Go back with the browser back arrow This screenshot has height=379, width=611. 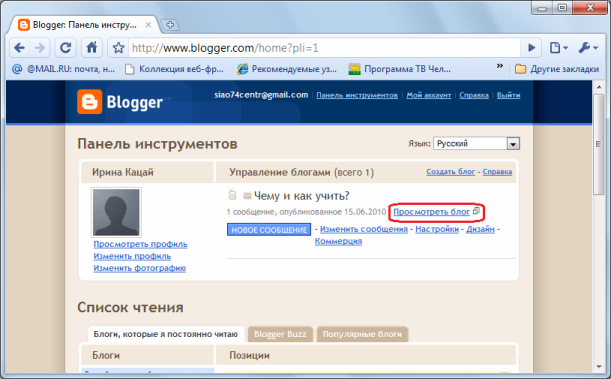coord(19,48)
